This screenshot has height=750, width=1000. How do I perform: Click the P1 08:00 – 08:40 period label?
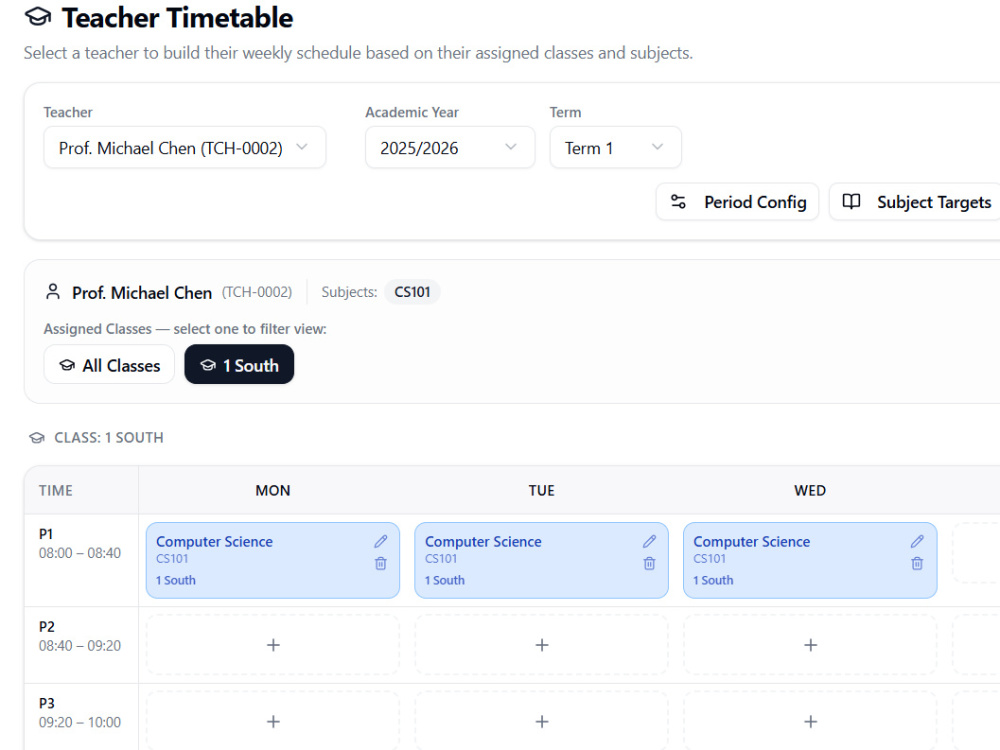coord(80,543)
